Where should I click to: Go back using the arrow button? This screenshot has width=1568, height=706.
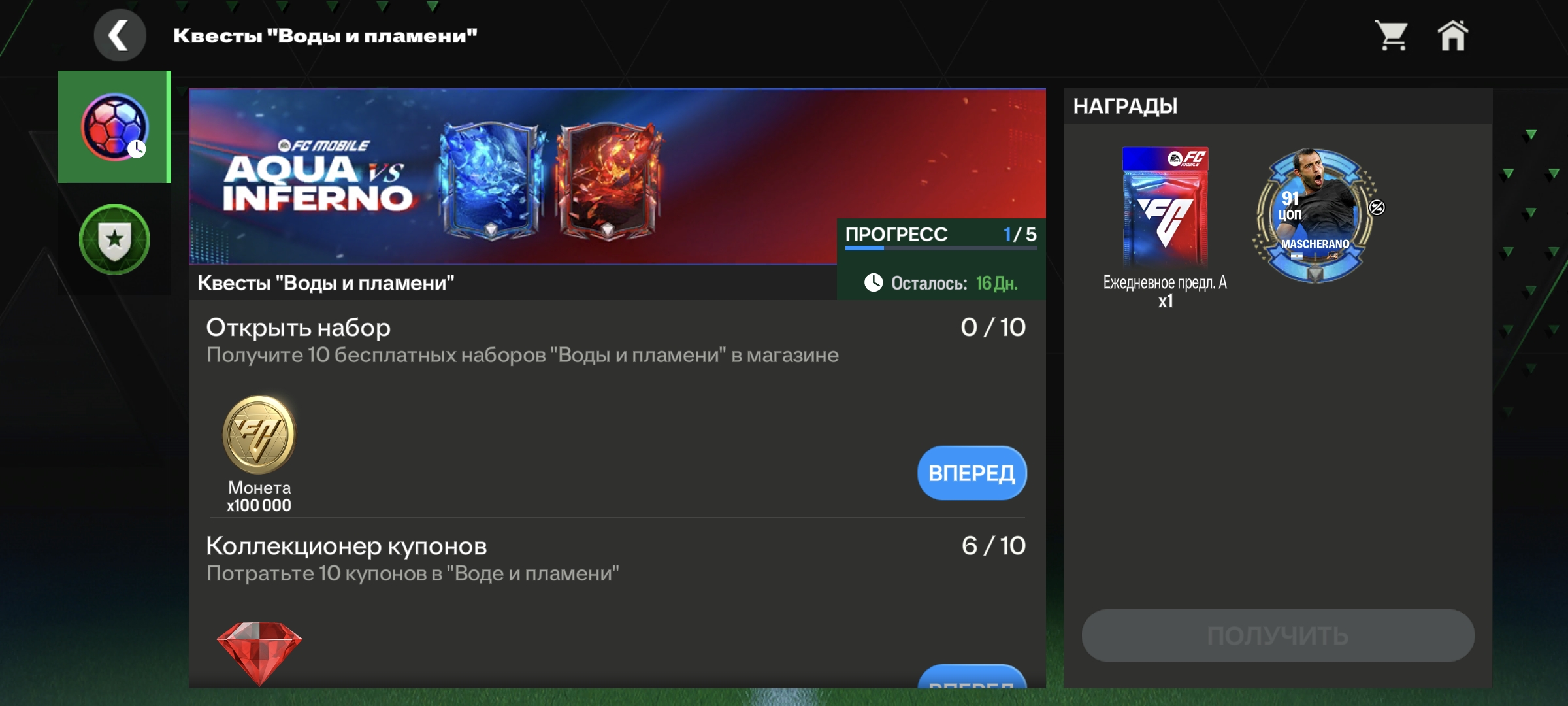click(x=120, y=35)
